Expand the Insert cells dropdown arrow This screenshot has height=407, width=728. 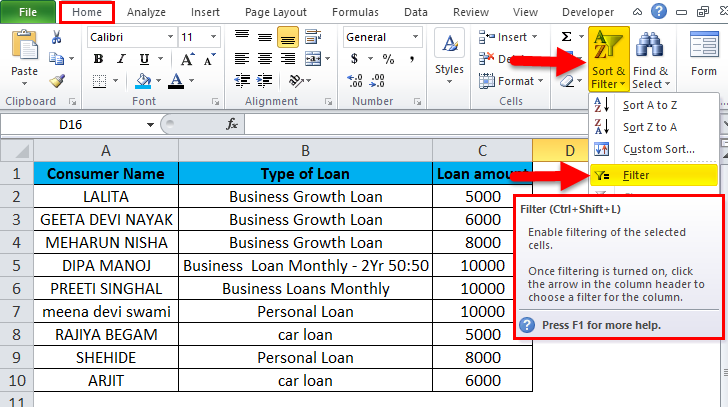click(534, 37)
